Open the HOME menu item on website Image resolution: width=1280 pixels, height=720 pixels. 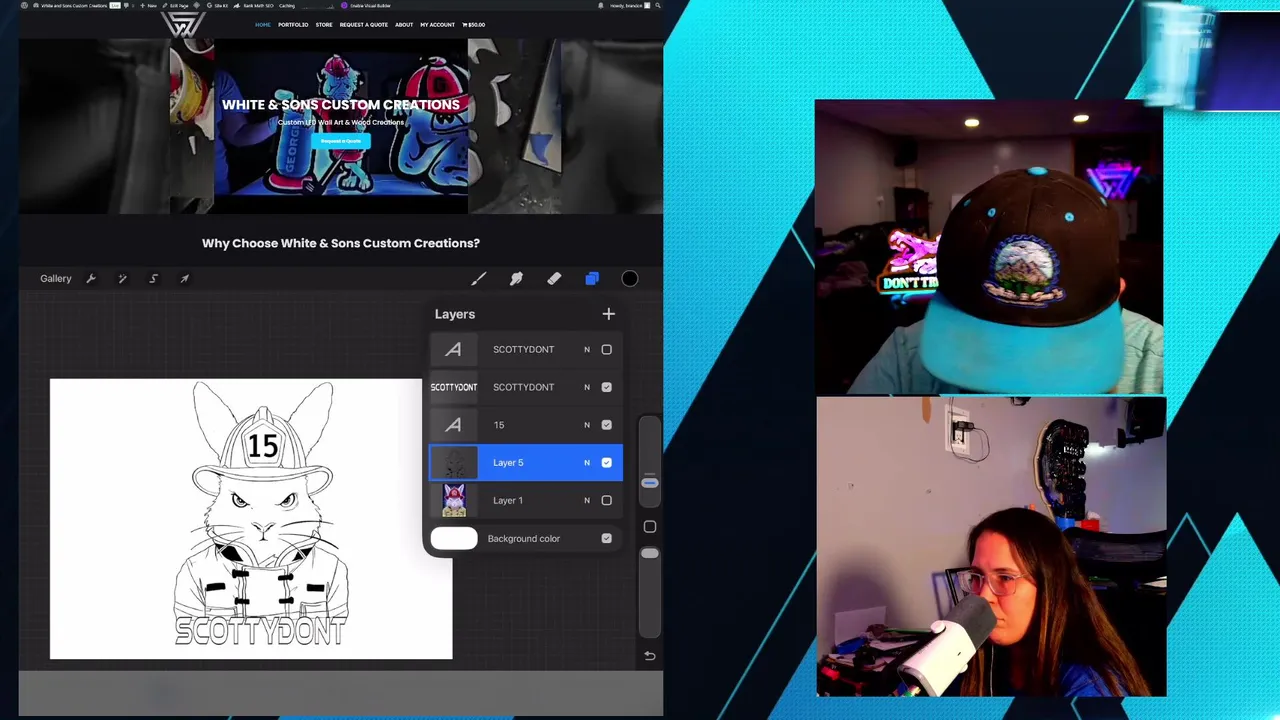point(263,25)
